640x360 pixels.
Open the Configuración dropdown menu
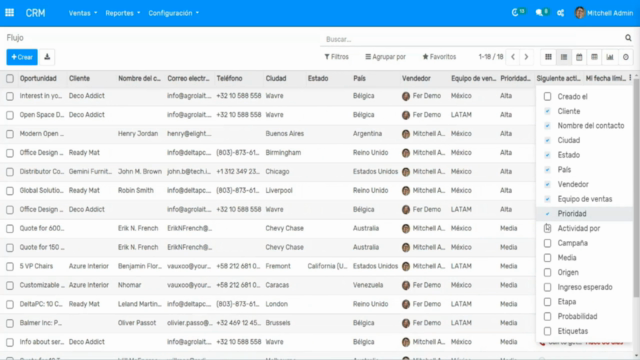tap(173, 13)
